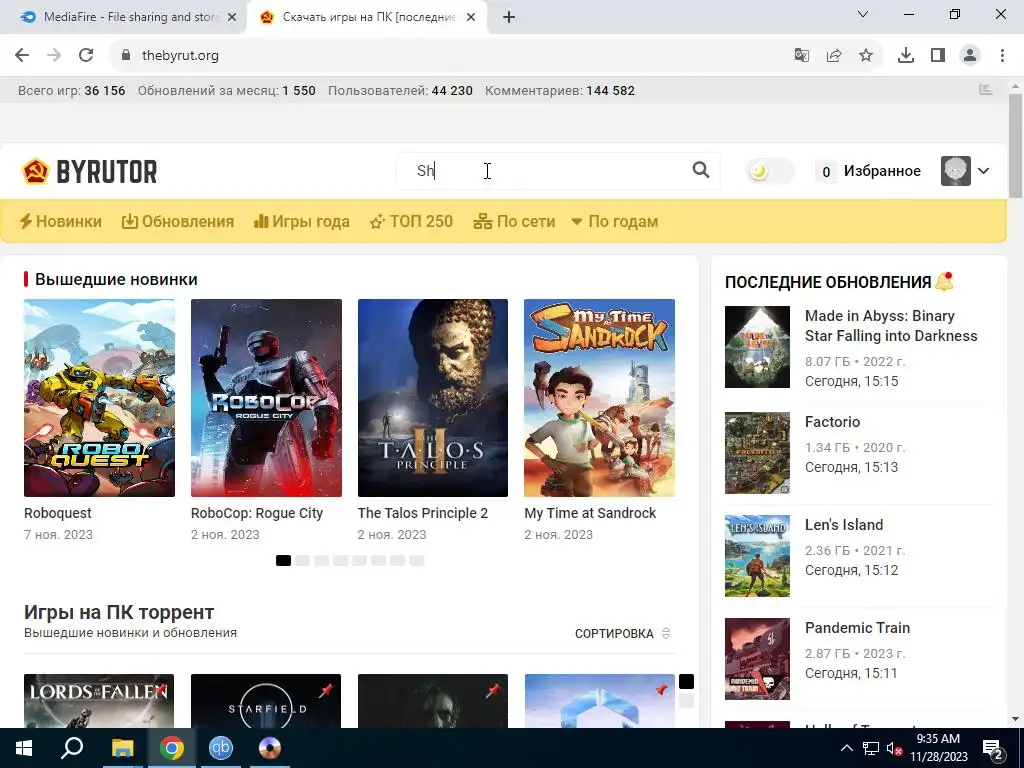
Task: Open the Chrome profile icon
Action: [970, 56]
